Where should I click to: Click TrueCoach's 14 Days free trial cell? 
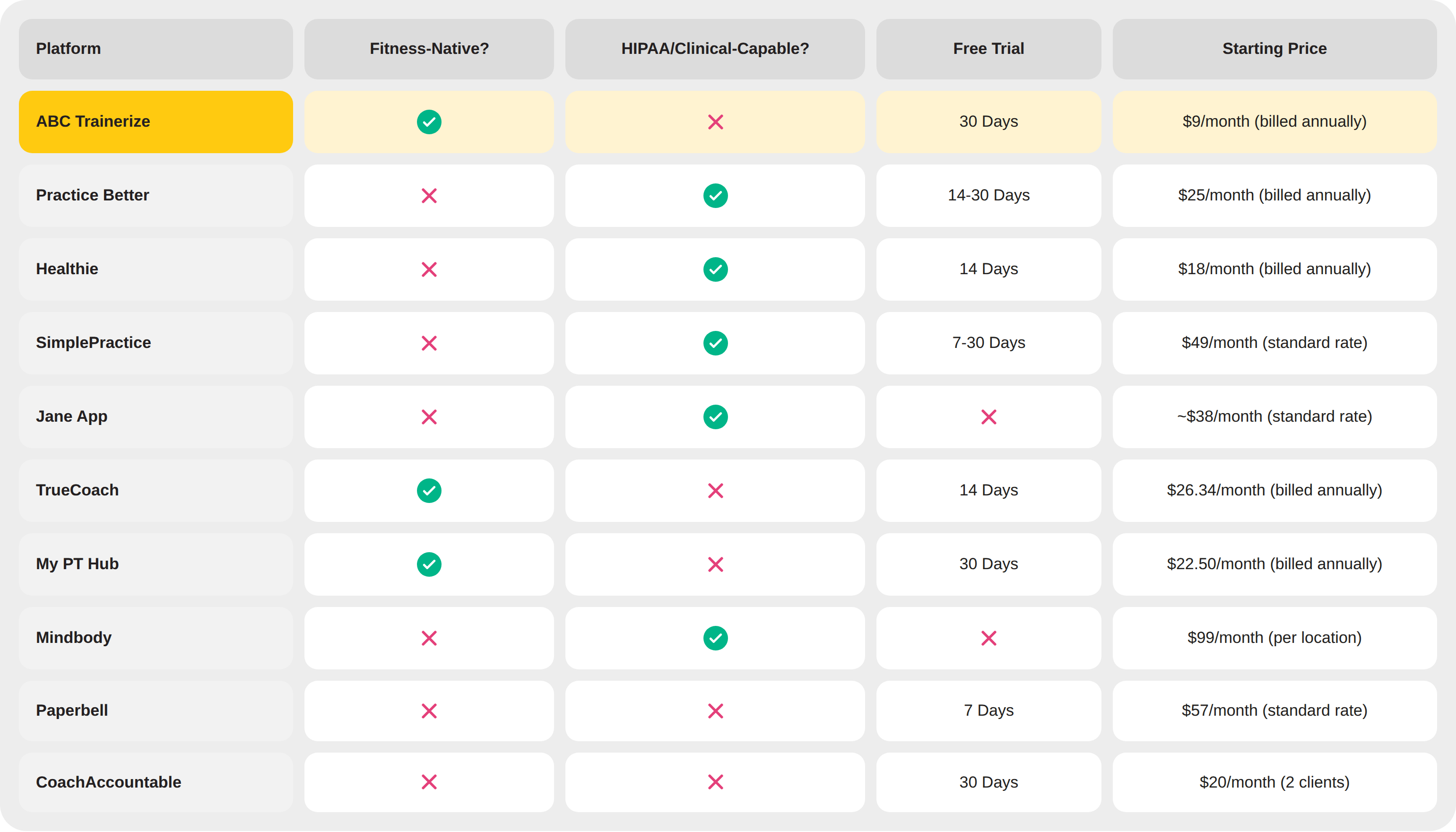(988, 490)
